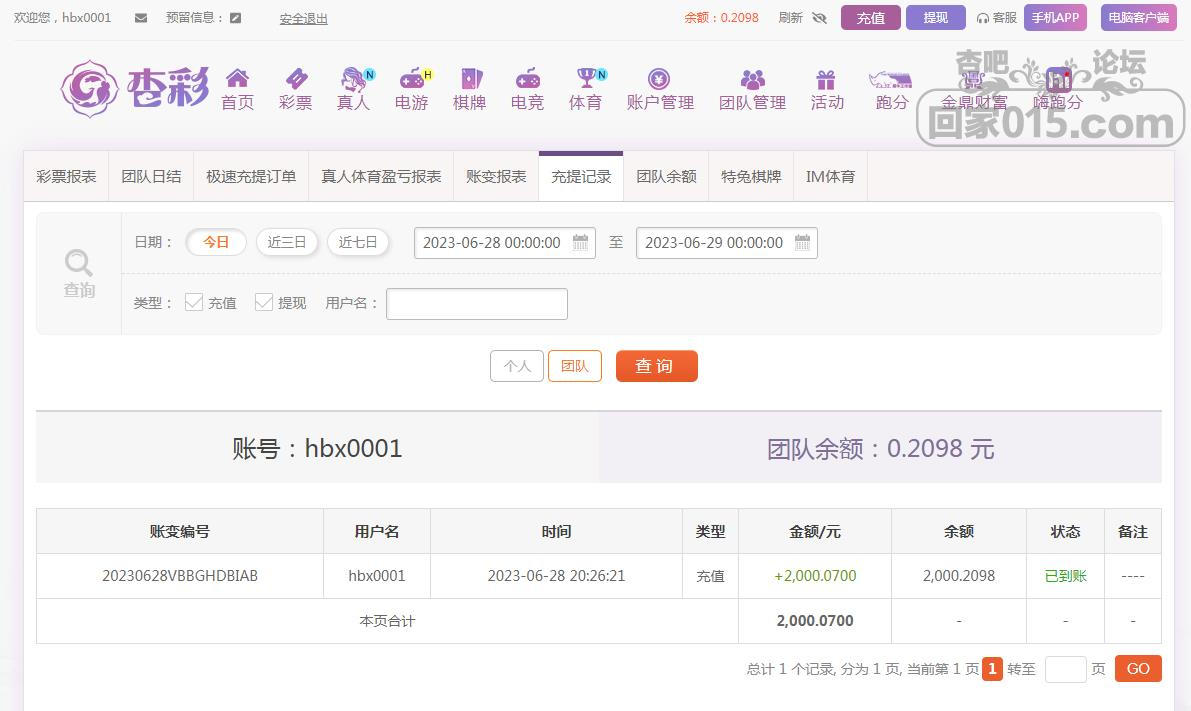The image size is (1191, 711).
Task: Click the home (首页) house icon
Action: (237, 79)
